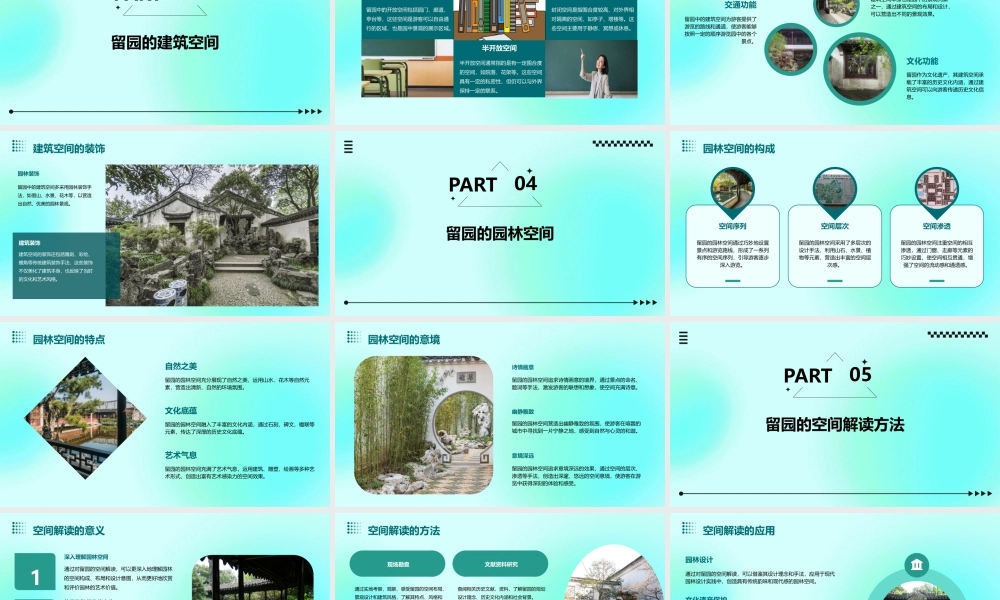Click the dotted grid icon beside 空间解读的应用
This screenshot has height=600, width=1000.
point(688,528)
